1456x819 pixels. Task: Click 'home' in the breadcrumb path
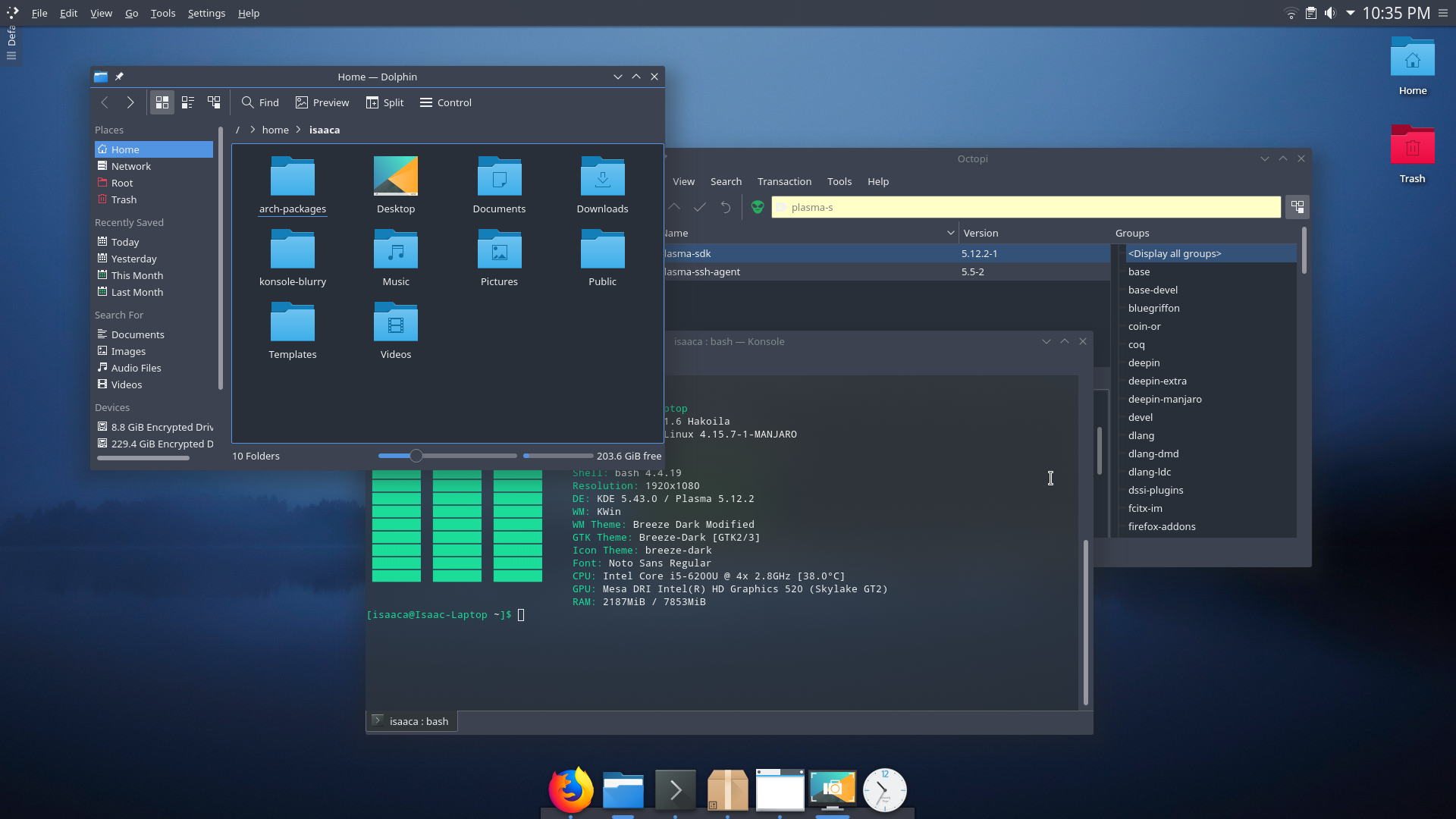click(x=275, y=130)
